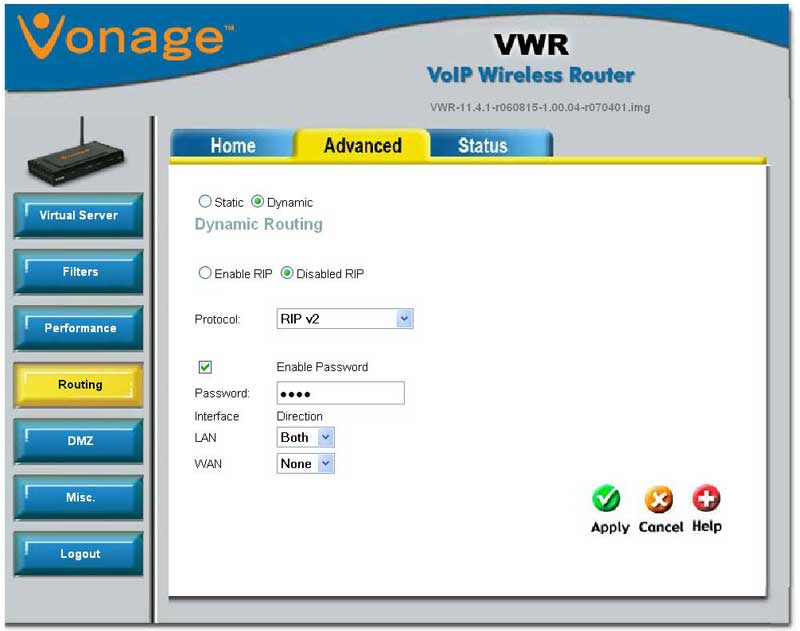Go to the Status tab

click(482, 146)
